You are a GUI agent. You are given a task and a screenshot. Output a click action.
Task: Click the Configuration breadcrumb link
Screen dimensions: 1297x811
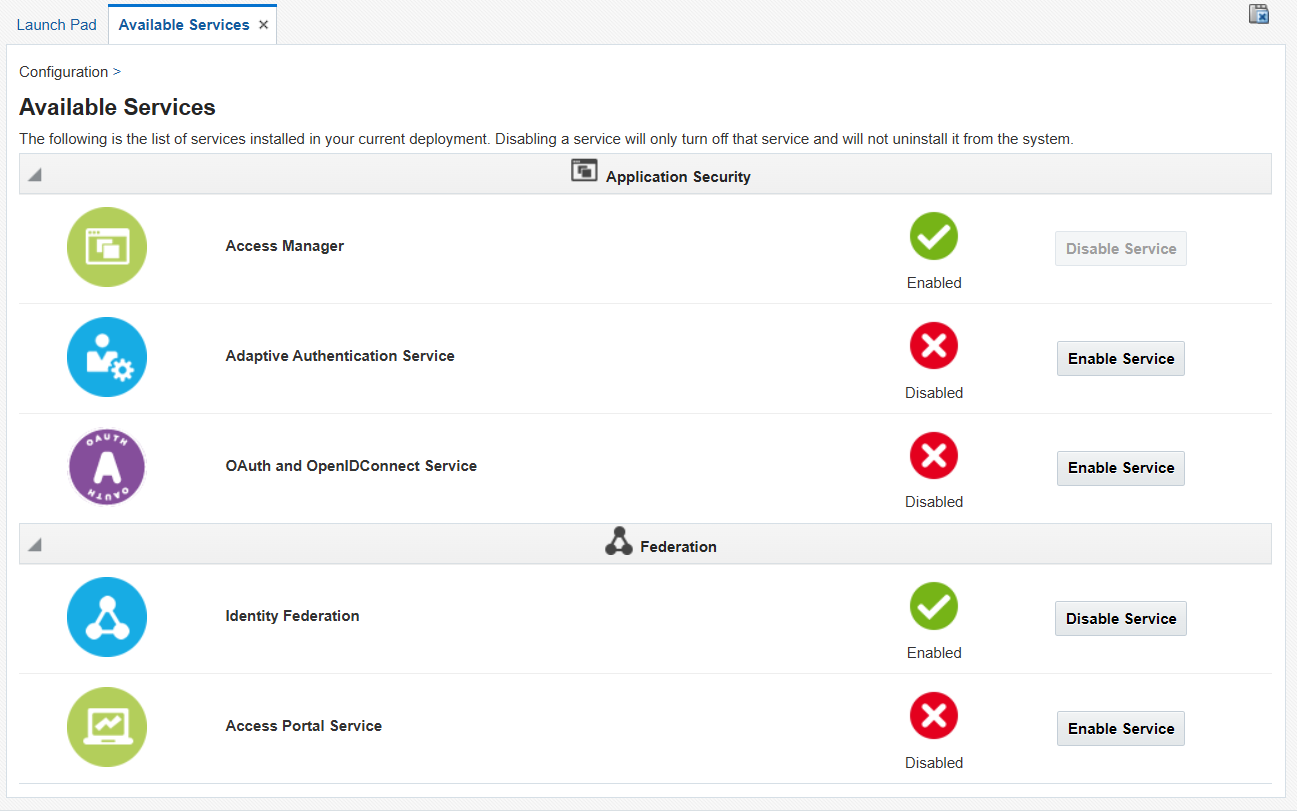63,72
